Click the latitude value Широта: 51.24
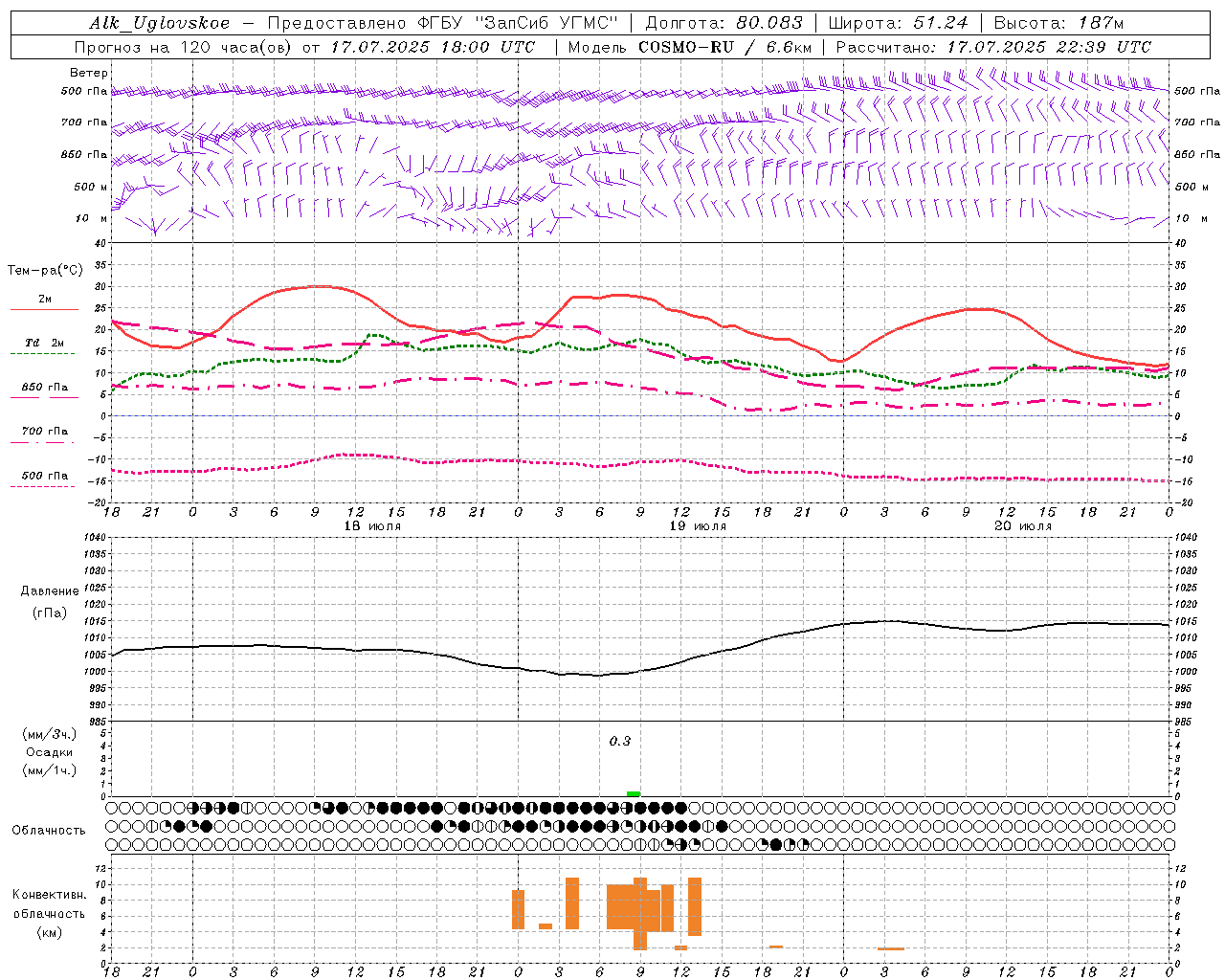 point(898,23)
